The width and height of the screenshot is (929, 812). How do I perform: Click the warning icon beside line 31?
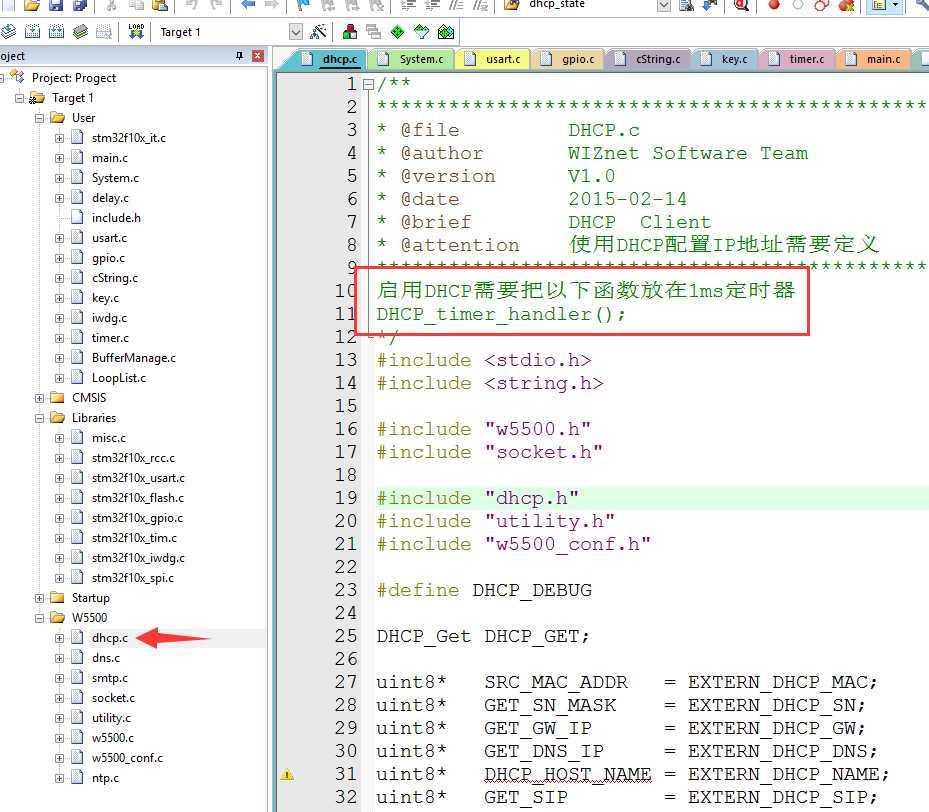(x=287, y=774)
